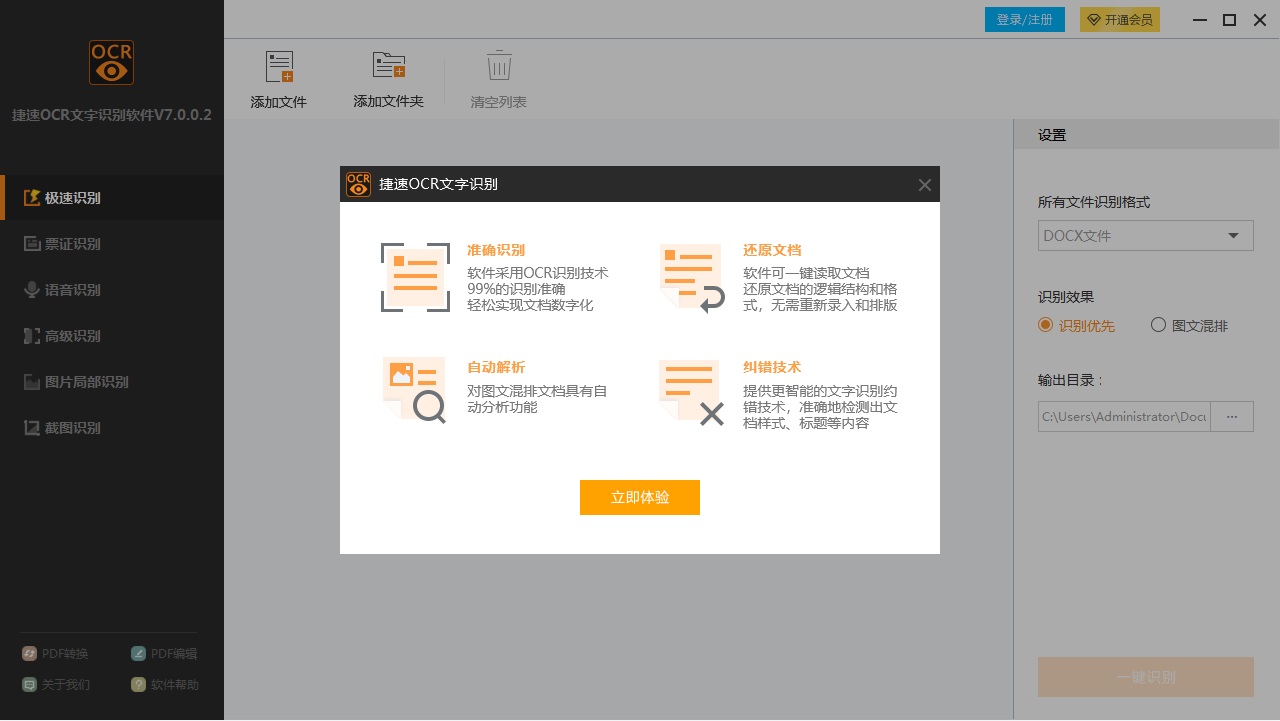1280x721 pixels.
Task: Open the DOCX文件 format dropdown
Action: 1145,235
